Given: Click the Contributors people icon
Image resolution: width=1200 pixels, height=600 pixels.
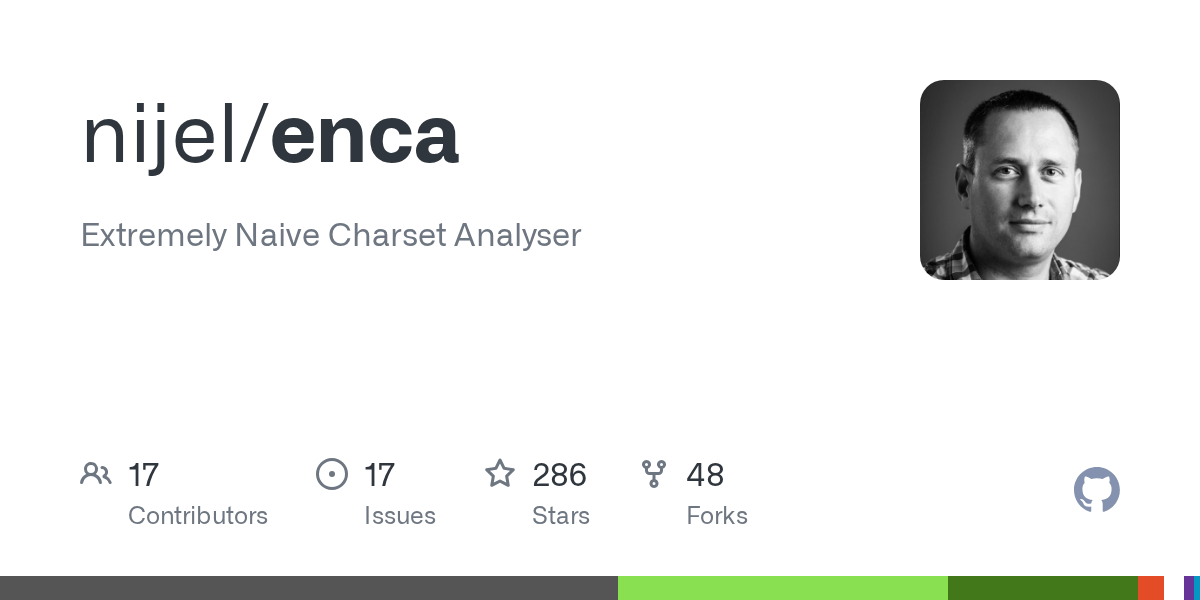Looking at the screenshot, I should (x=96, y=473).
